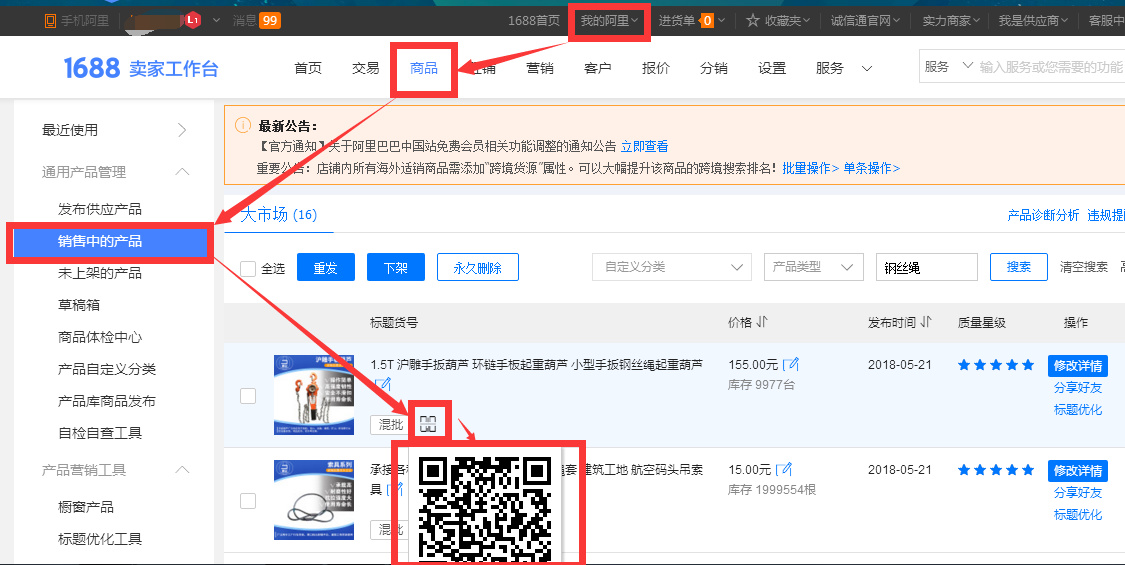Expand the 诚信通官网 dropdown

click(865, 21)
